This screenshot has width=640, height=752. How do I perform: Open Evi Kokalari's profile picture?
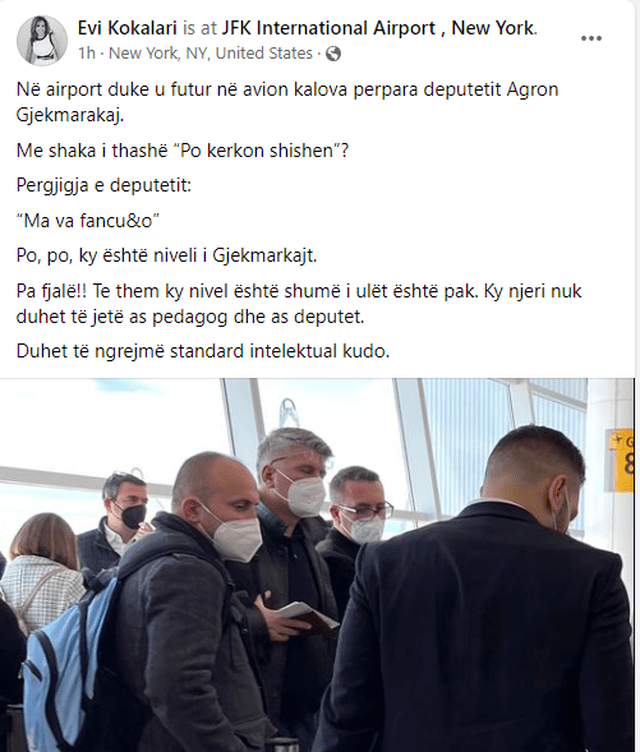pos(42,40)
